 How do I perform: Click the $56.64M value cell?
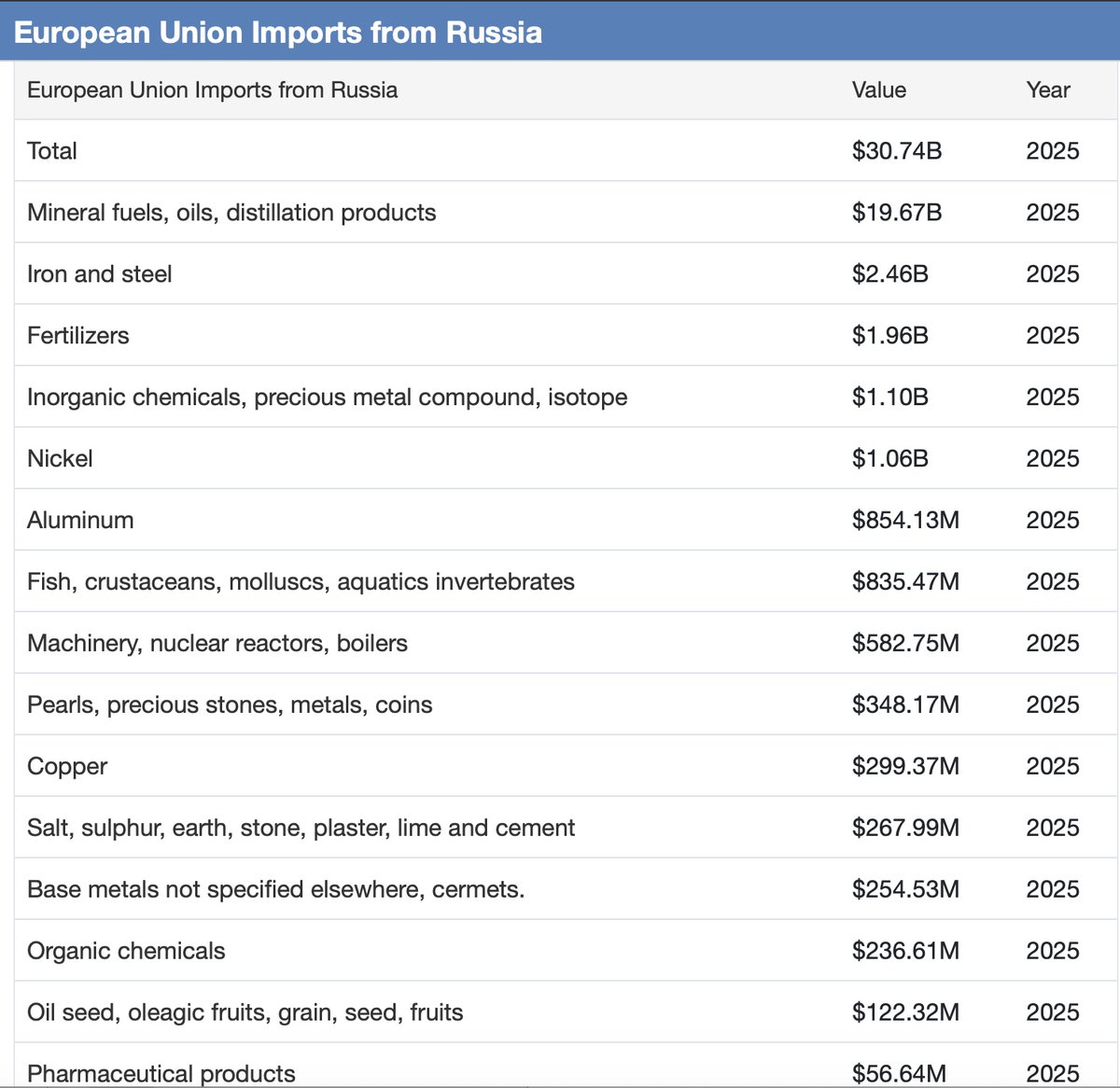tap(899, 1074)
